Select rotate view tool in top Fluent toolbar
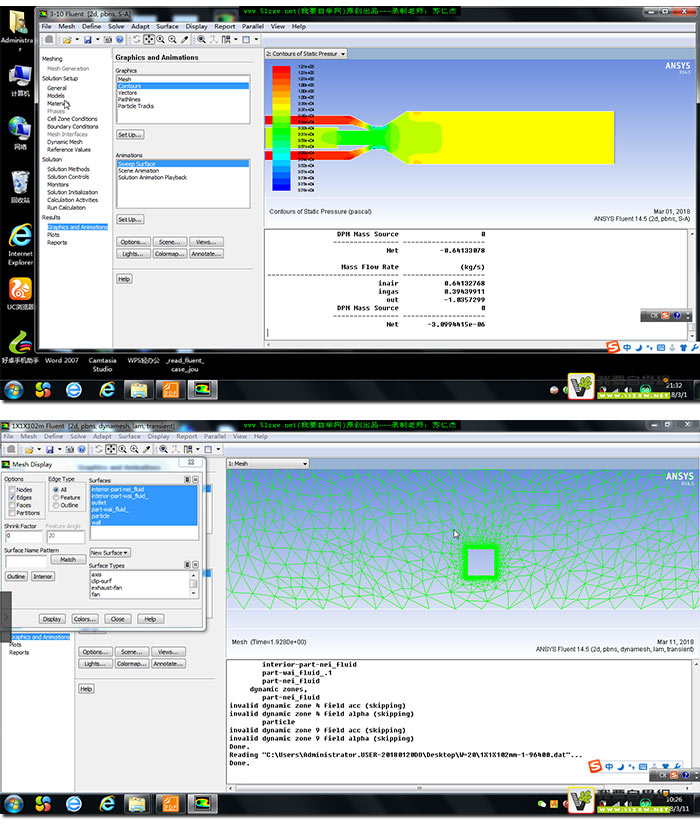This screenshot has height=827, width=700. (137, 40)
